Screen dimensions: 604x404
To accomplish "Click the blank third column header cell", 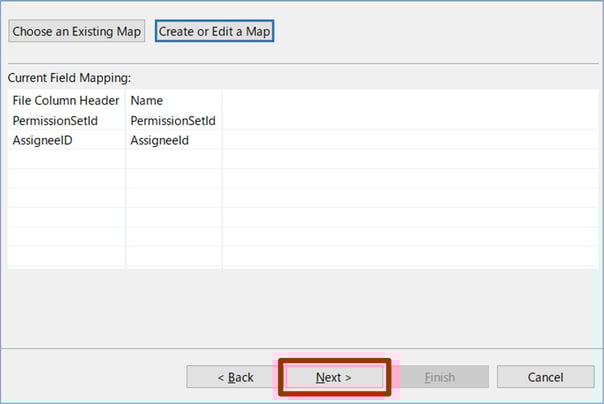I will point(410,100).
